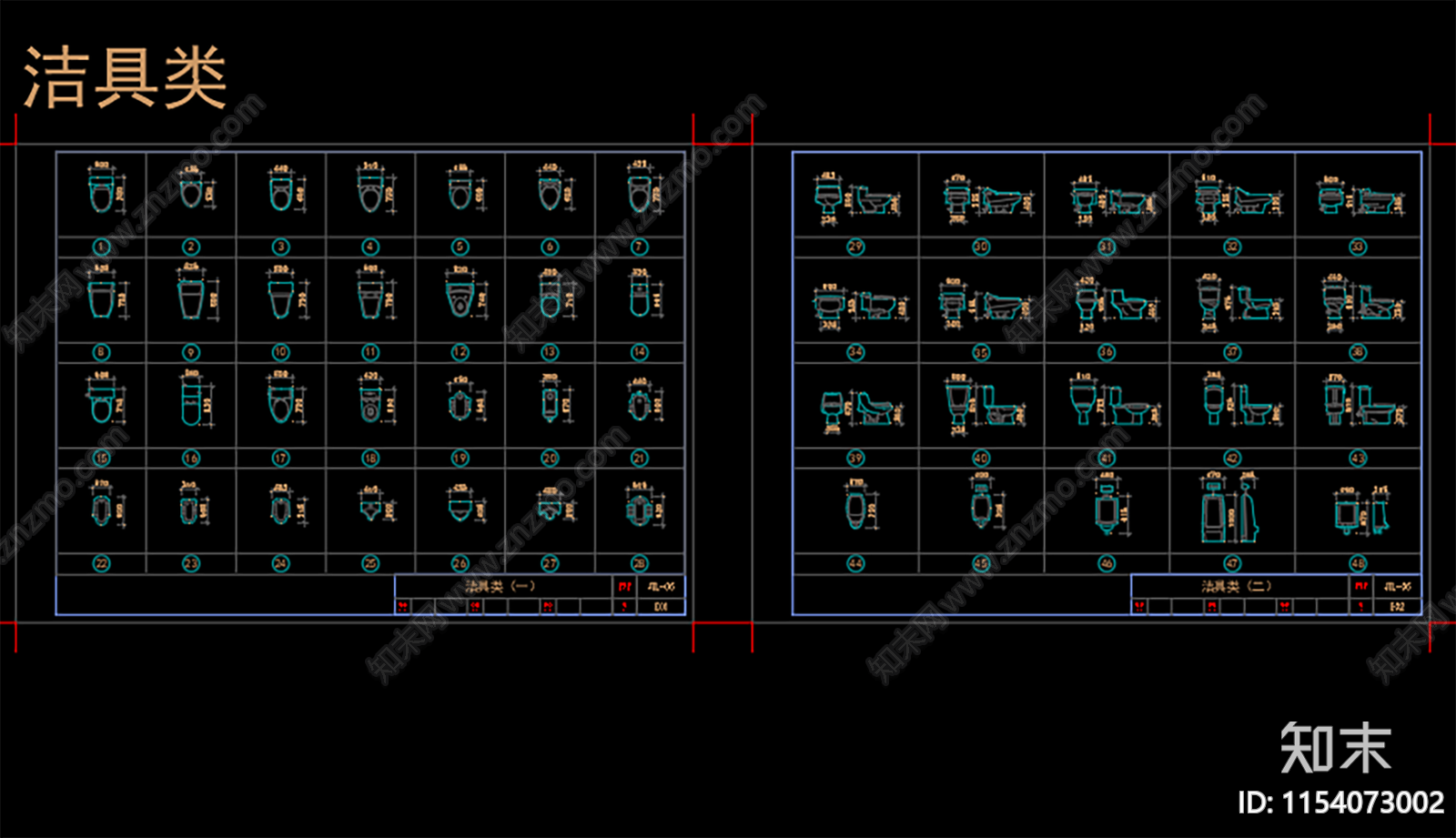Viewport: 1456px width, 838px height.
Task: Select the circled number 26 label
Action: pos(460,563)
